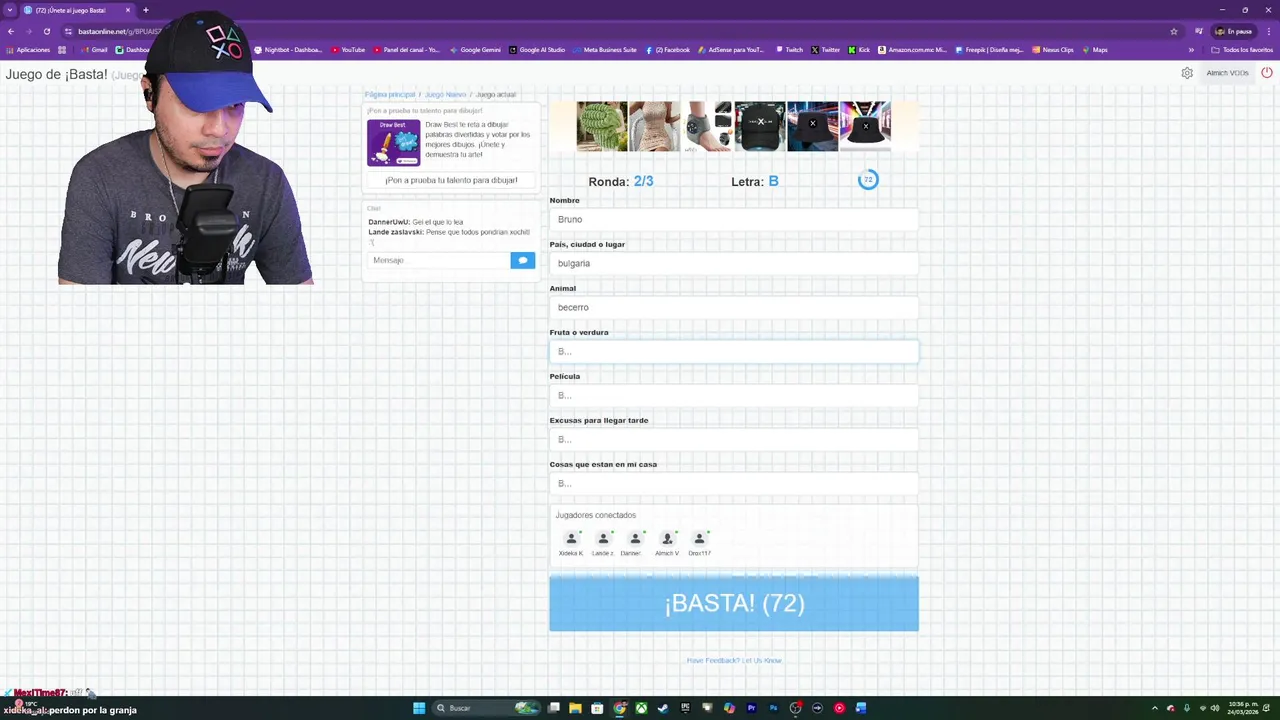
Task: Click the En pausa profile button
Action: point(1233,31)
